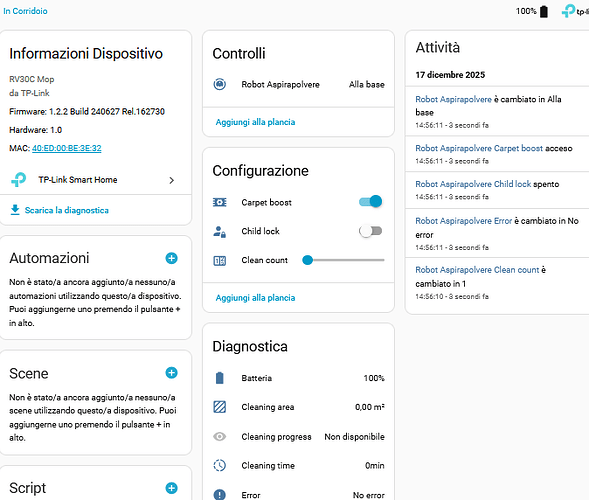589x500 pixels.
Task: Click the Robot Aspirapolvere vacuum icon
Action: 220,84
